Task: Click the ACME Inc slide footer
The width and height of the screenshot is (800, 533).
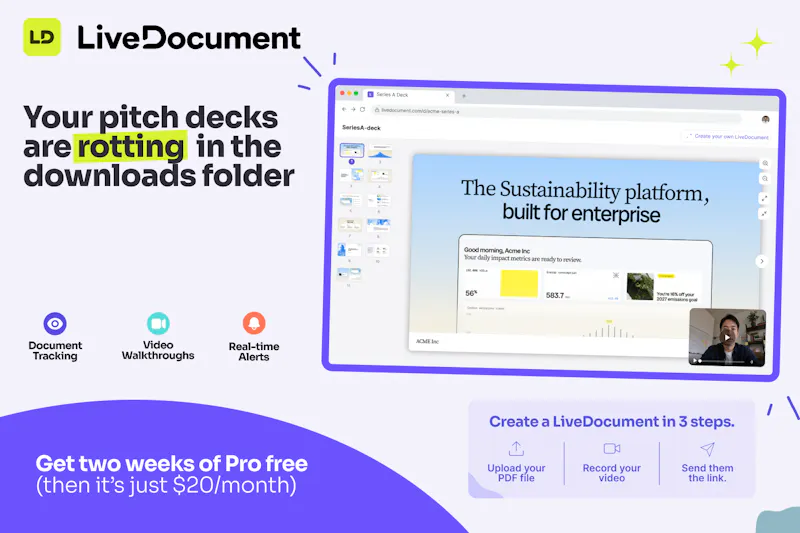Action: (x=428, y=341)
